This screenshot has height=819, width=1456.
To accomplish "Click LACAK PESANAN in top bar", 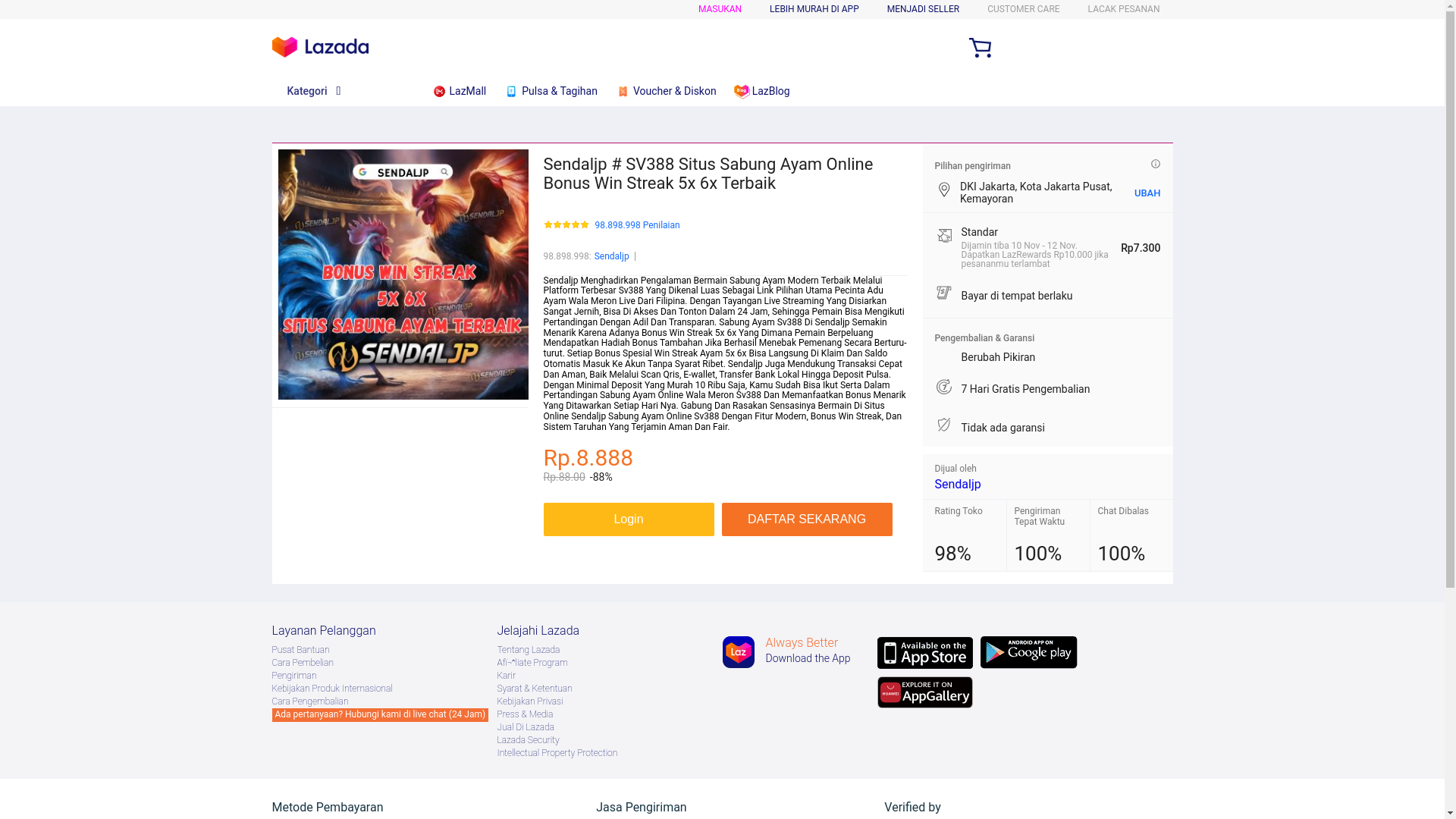I will tap(1123, 9).
